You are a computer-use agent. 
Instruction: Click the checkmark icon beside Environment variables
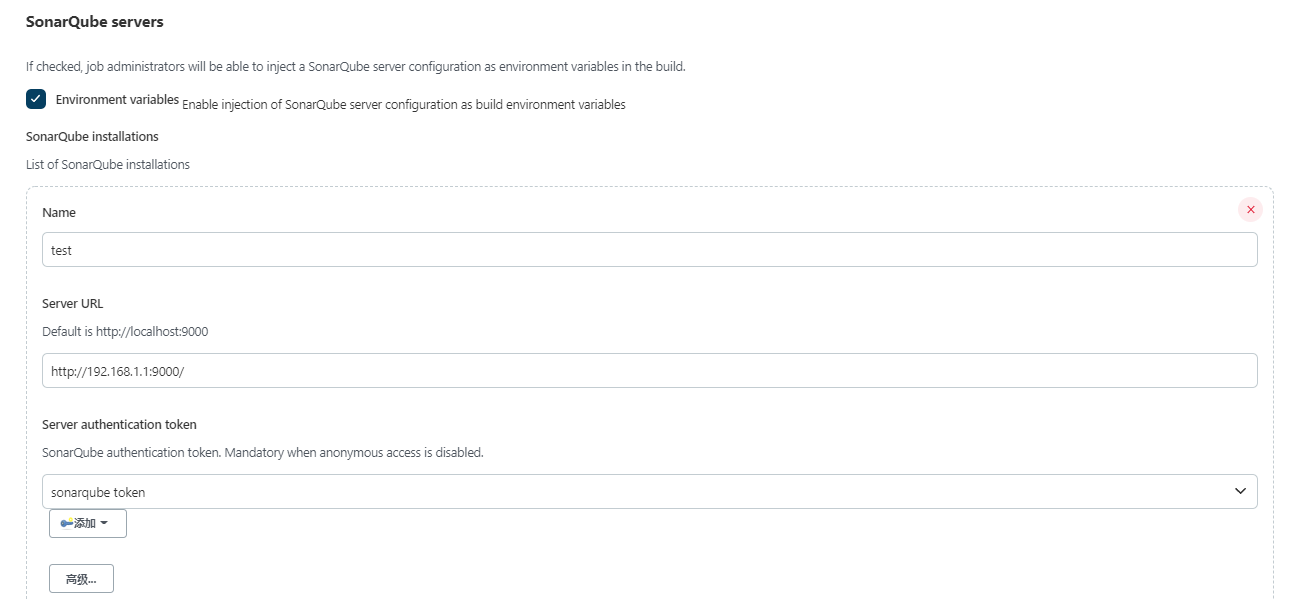(36, 99)
